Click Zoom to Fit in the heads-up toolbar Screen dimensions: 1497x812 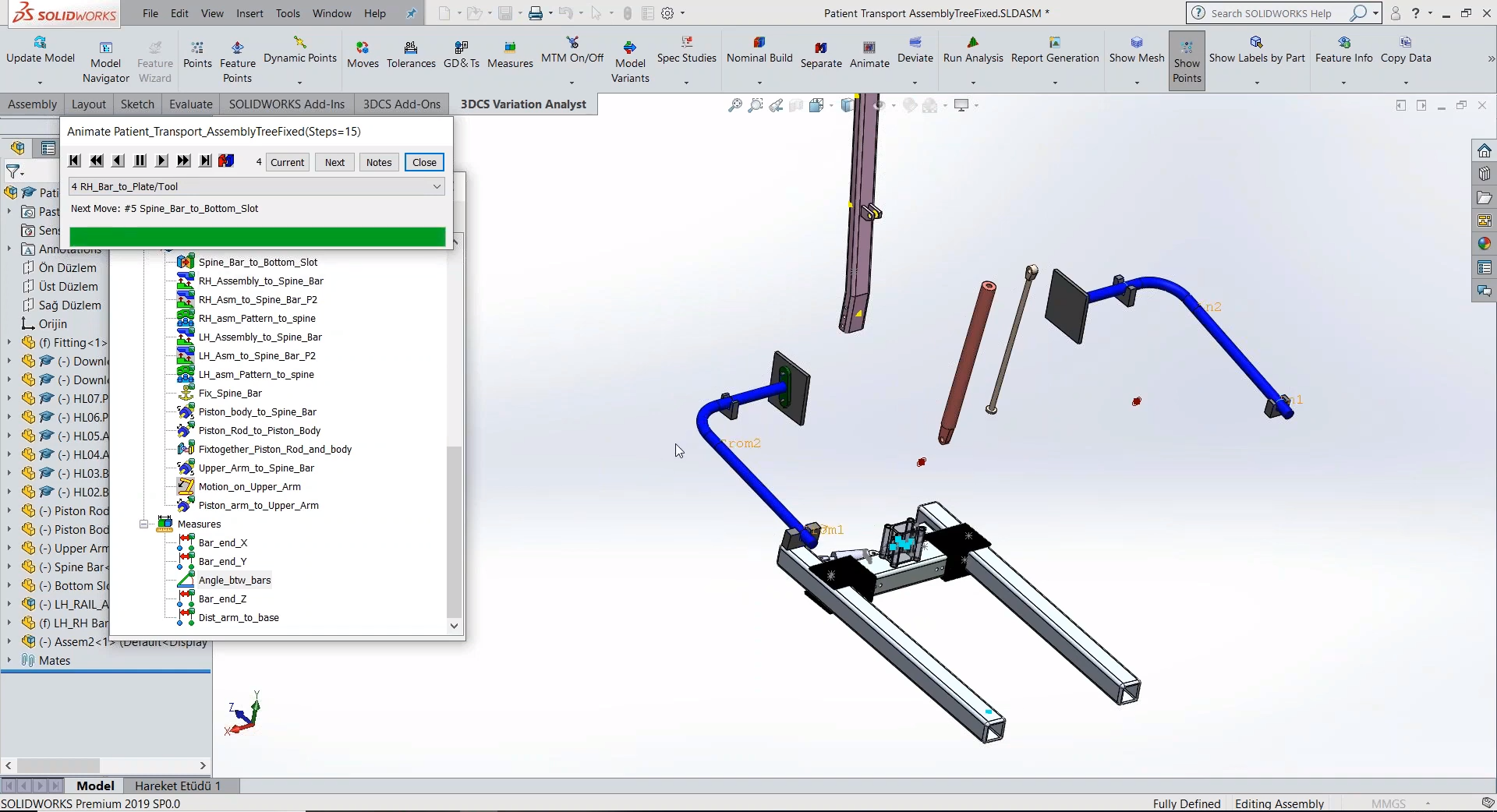point(734,105)
